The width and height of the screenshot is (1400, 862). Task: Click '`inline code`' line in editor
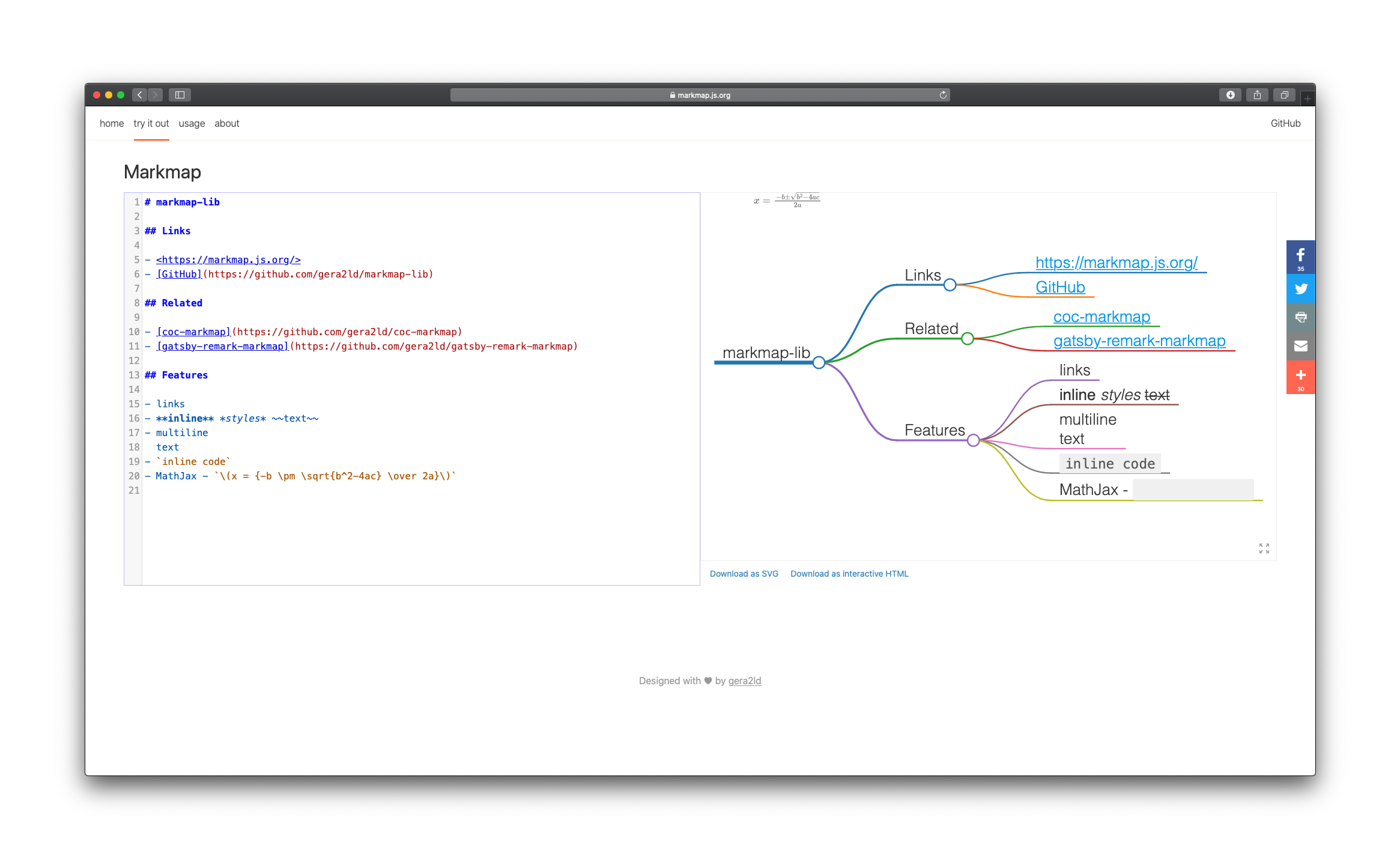tap(188, 461)
